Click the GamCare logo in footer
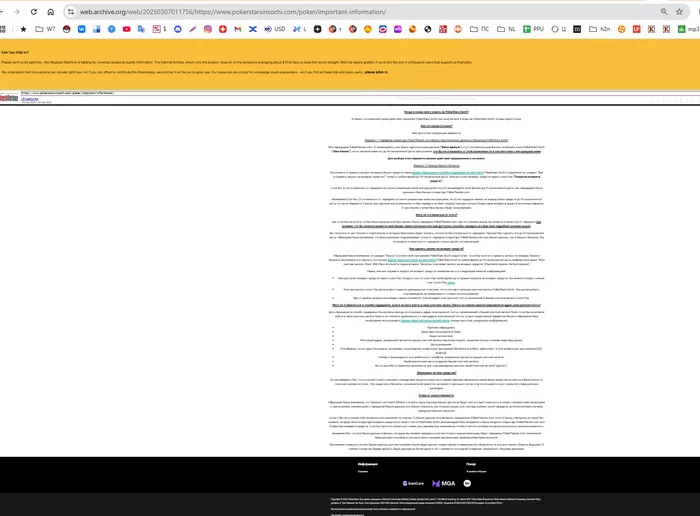This screenshot has width=700, height=516. pyautogui.click(x=413, y=483)
